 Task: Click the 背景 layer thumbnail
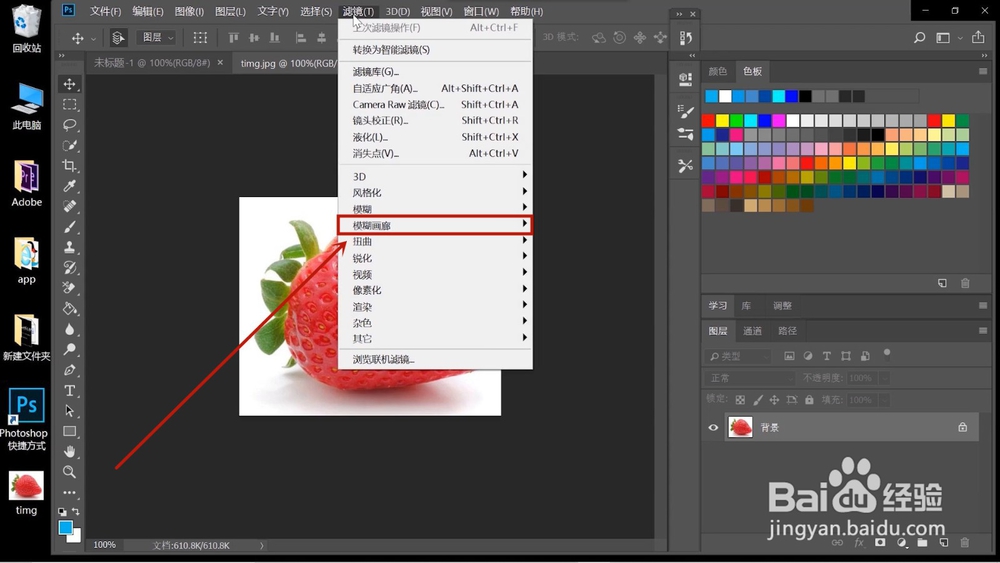click(740, 427)
